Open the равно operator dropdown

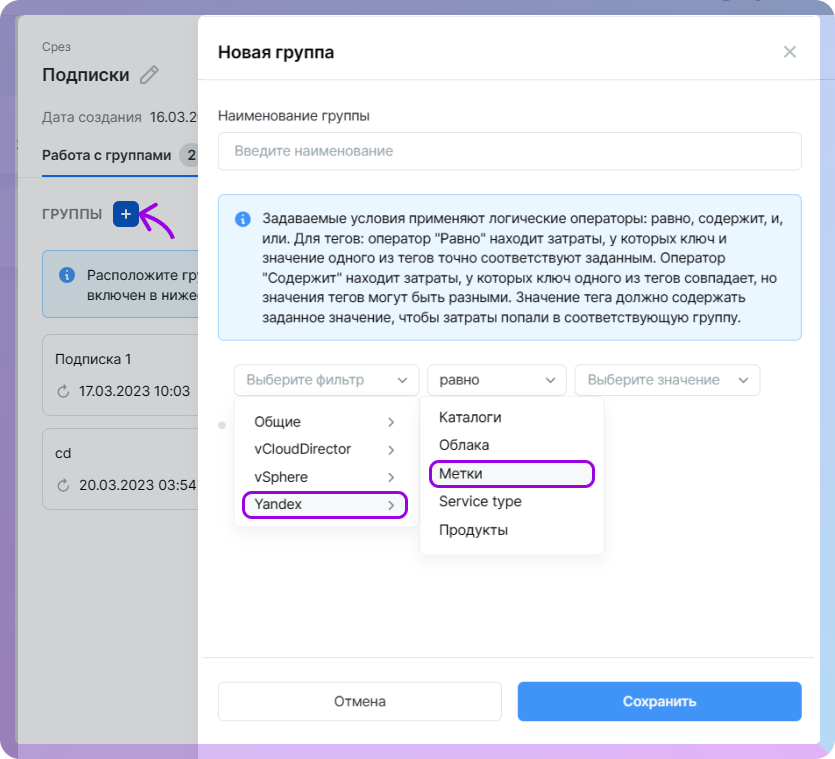pos(496,380)
